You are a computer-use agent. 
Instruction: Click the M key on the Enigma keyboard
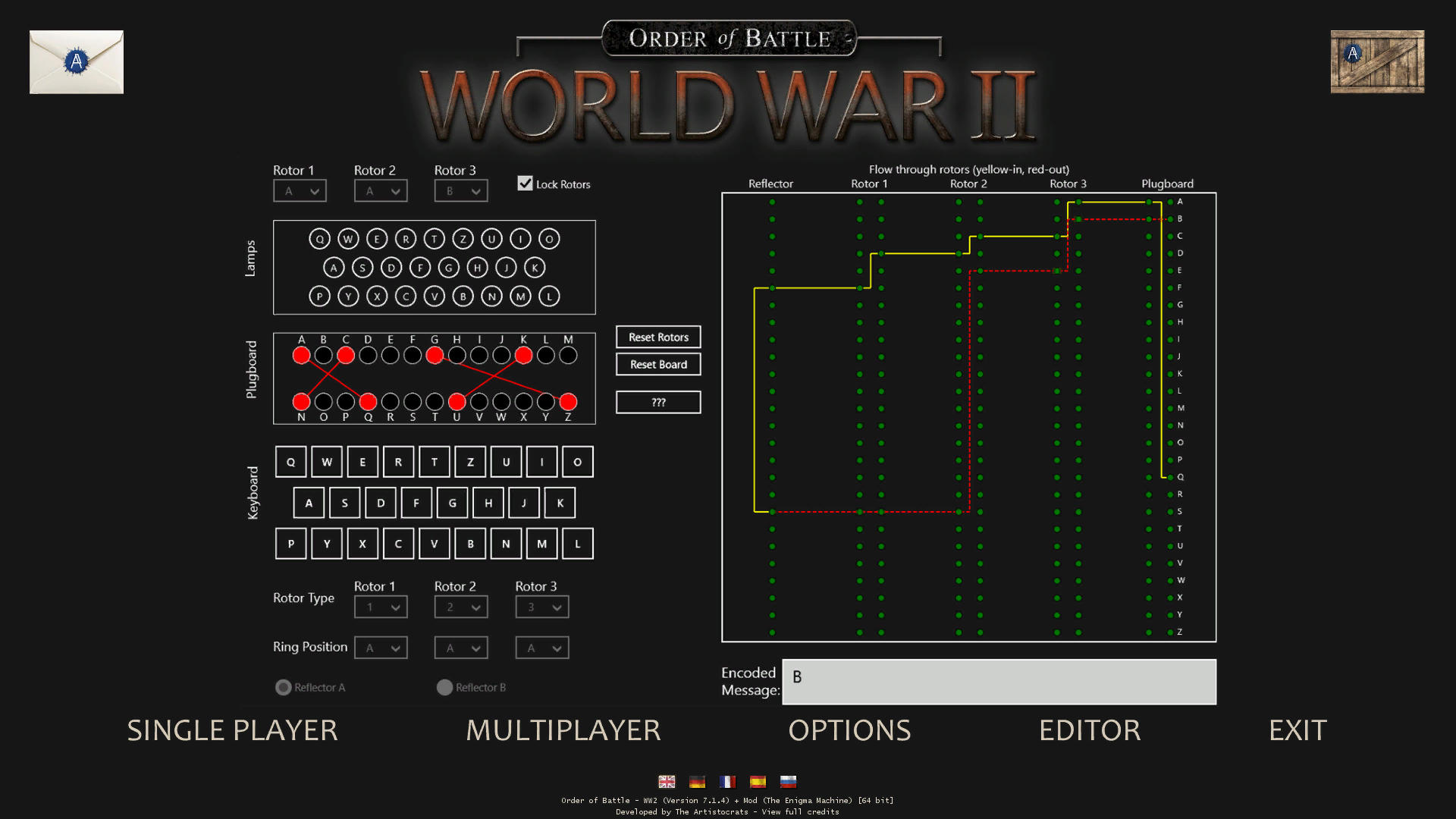point(542,544)
